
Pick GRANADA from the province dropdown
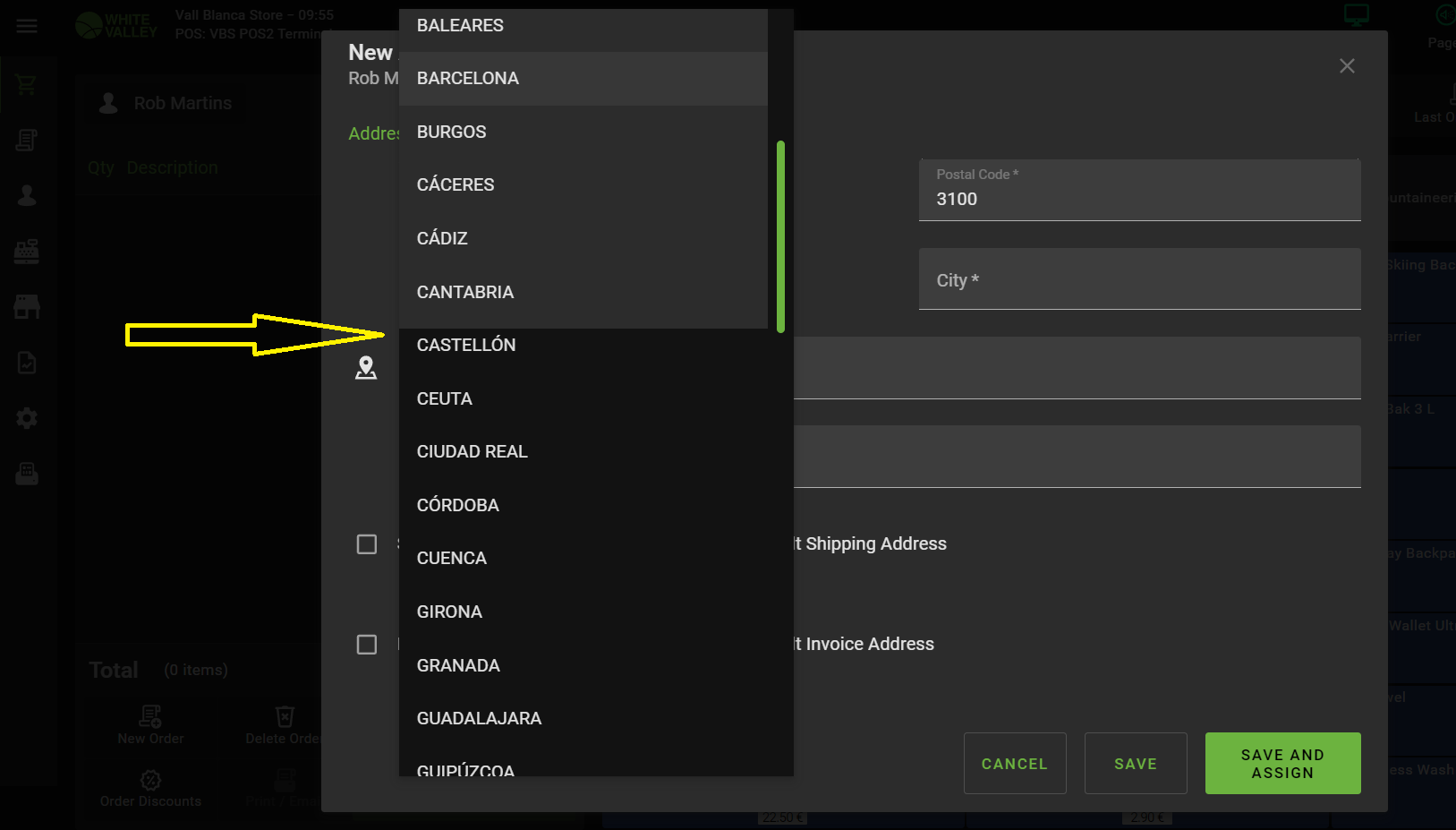458,665
